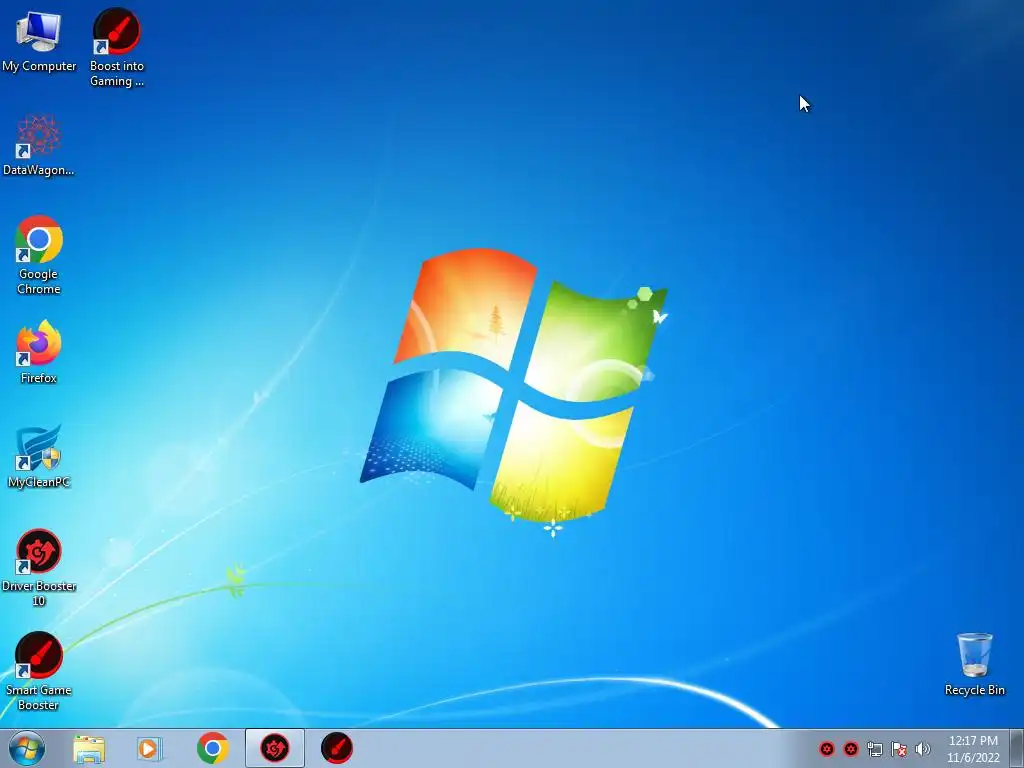Screen dimensions: 1024x768
Task: Open the Action Center flag icon
Action: (x=899, y=749)
